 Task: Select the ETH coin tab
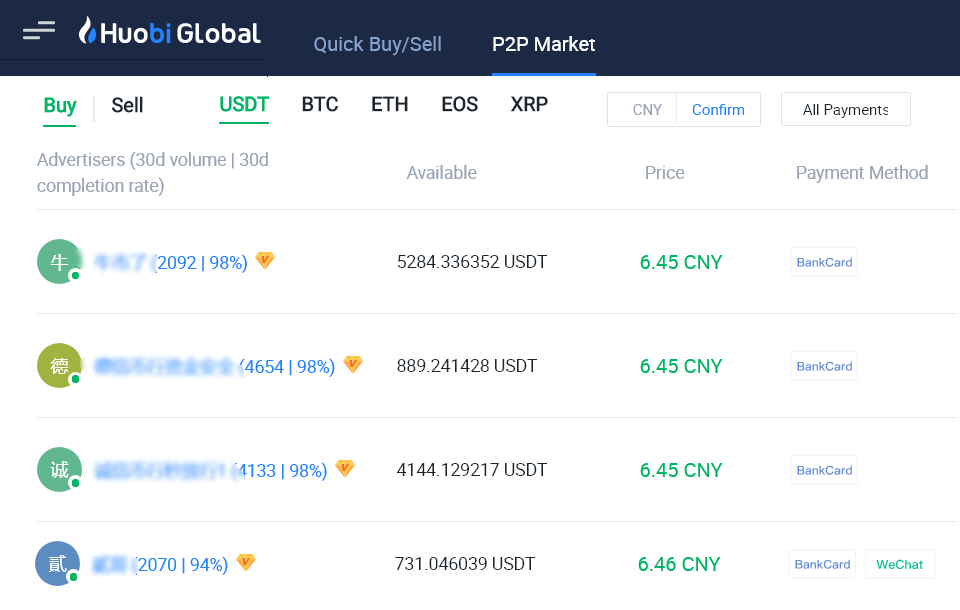(x=389, y=105)
